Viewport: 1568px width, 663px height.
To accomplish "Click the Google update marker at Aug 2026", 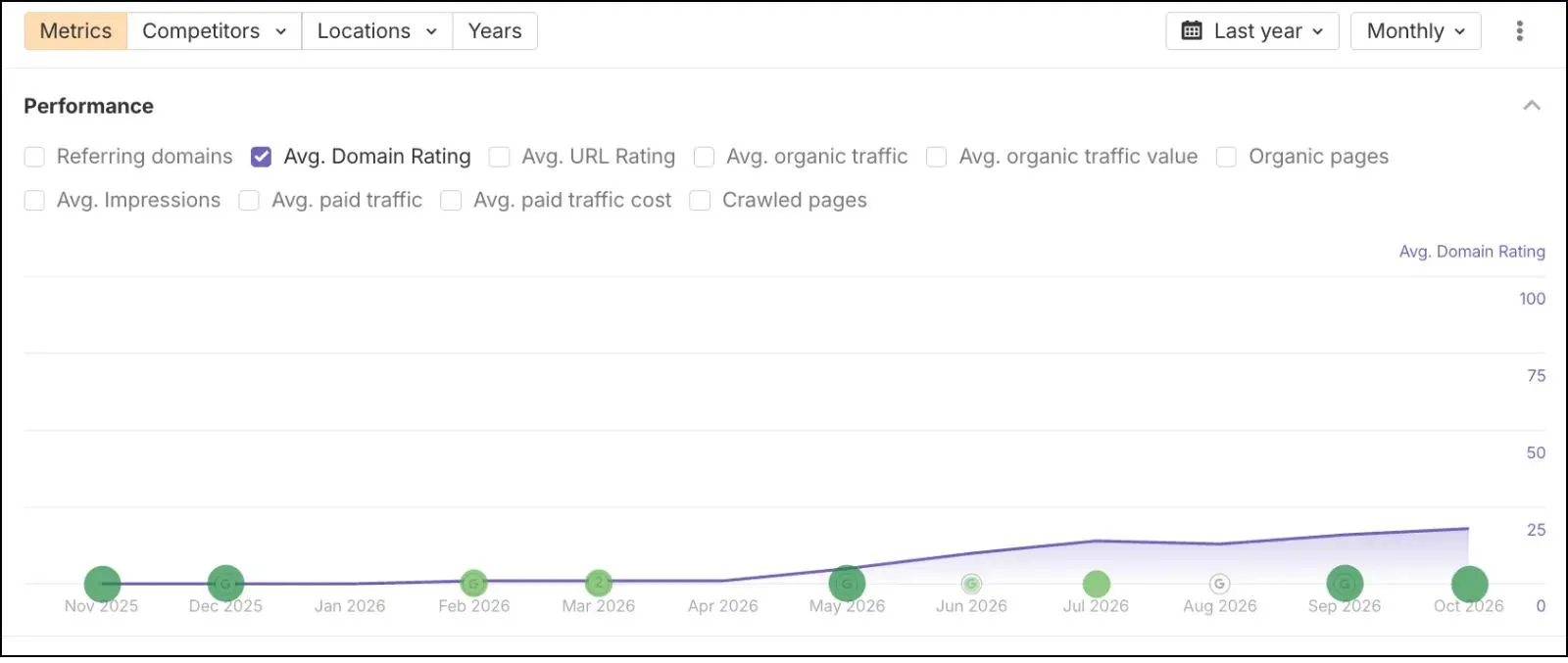I will pos(1220,585).
